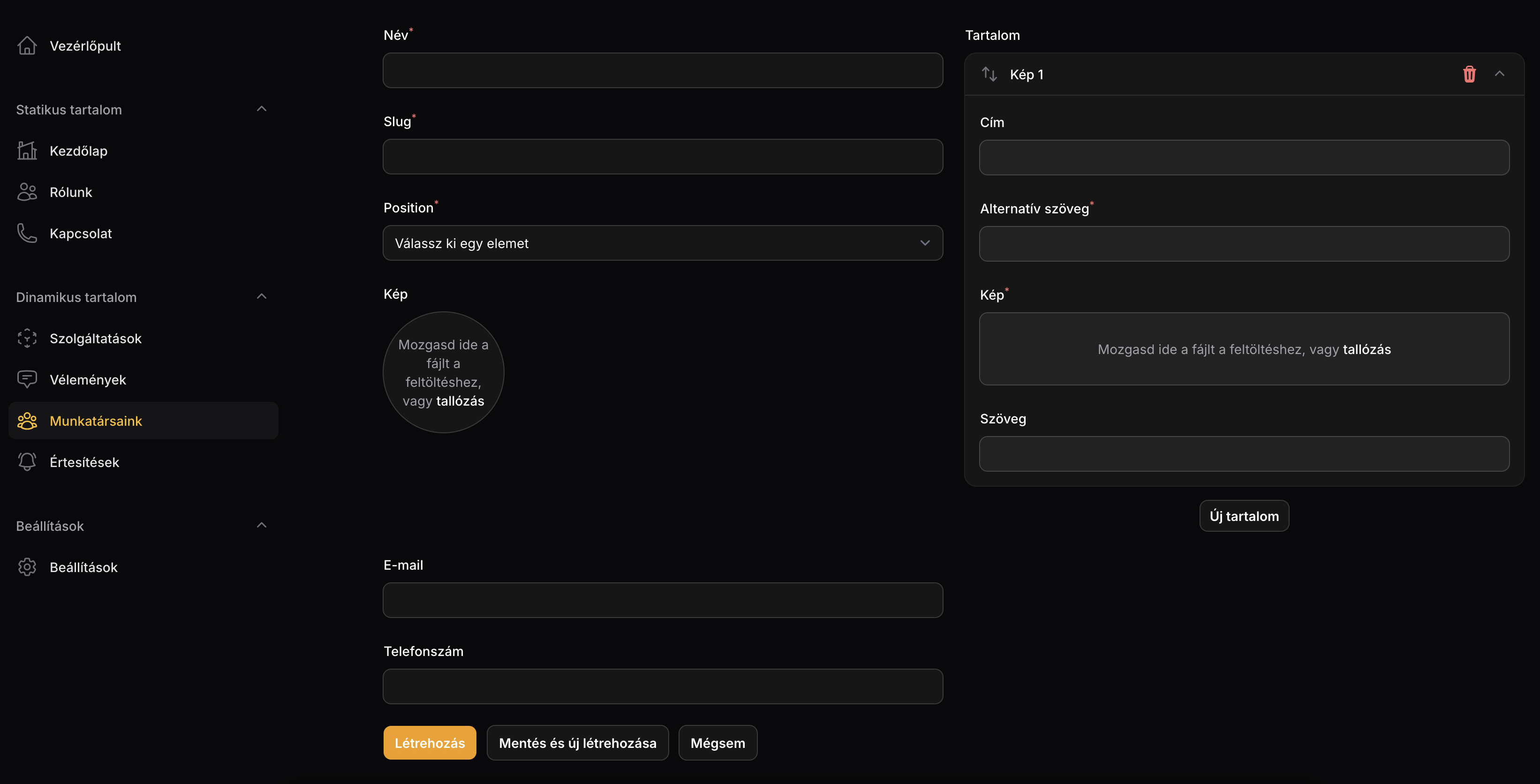The image size is (1540, 784).
Task: Collapse the Dinamikus tartalom section
Action: (x=261, y=296)
